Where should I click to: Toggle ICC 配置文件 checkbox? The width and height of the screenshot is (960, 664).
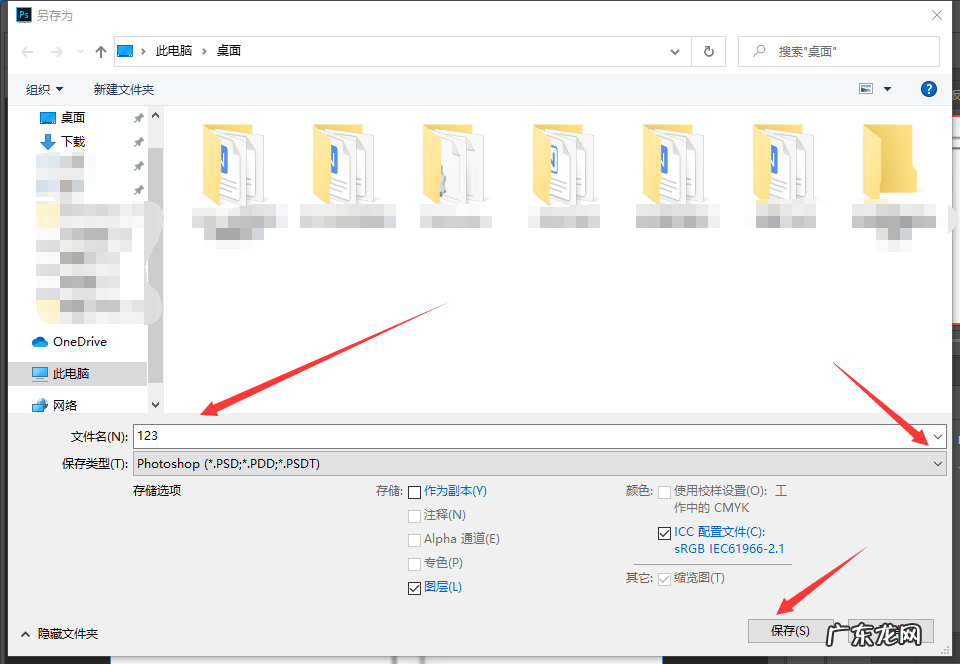point(664,533)
